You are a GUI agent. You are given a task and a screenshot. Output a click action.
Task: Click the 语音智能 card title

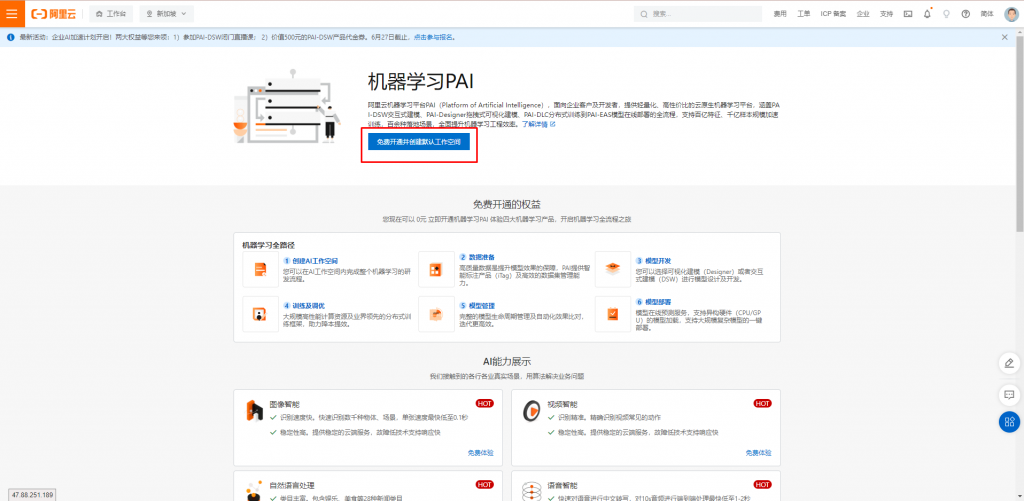562,485
